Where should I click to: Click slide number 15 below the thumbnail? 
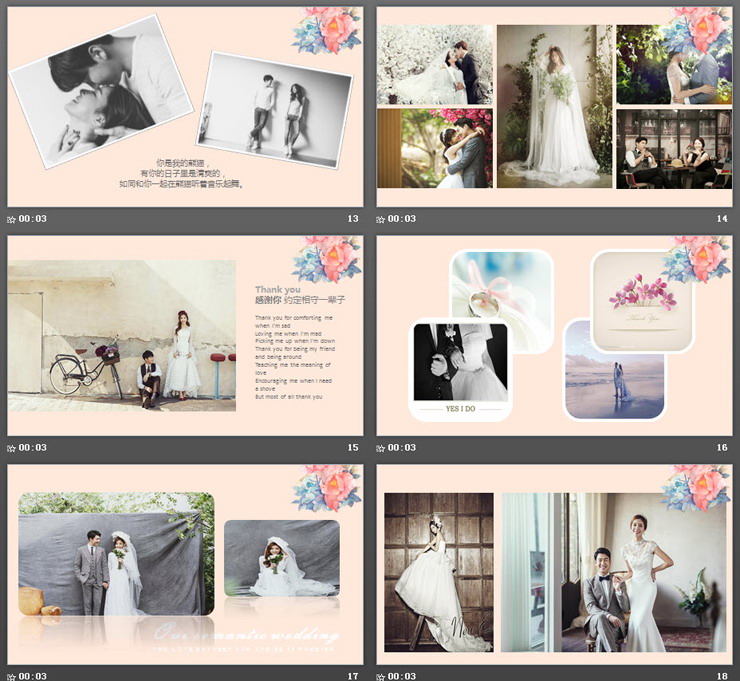(352, 448)
